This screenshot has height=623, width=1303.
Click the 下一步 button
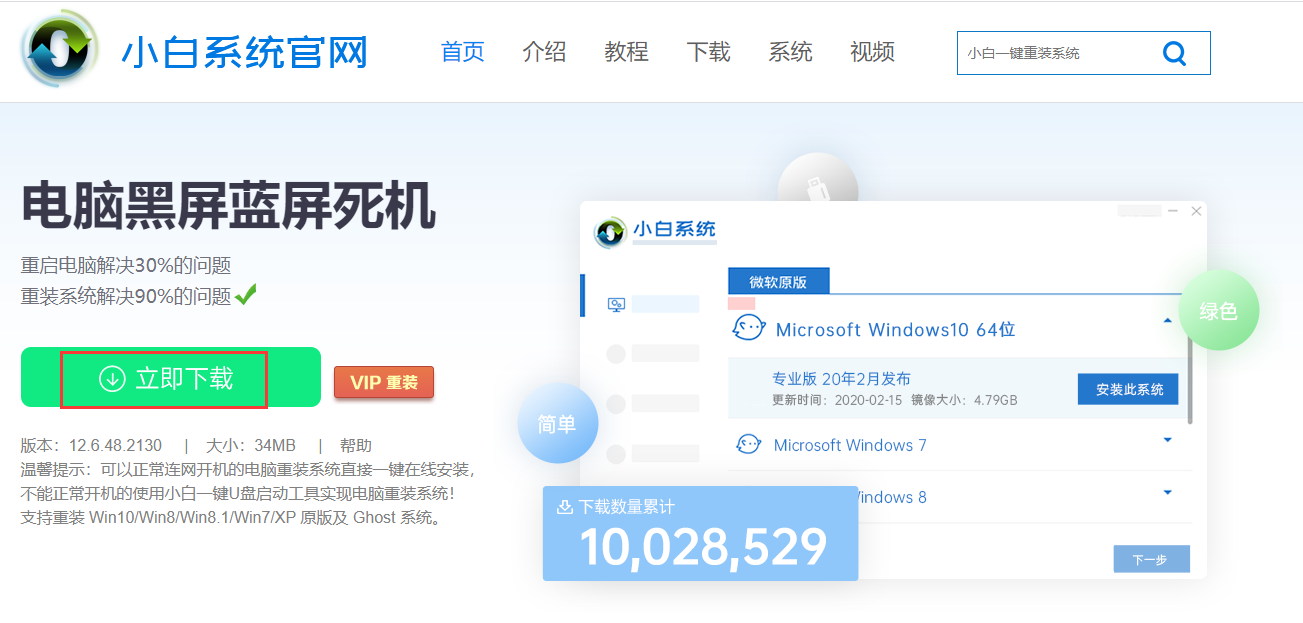coord(1151,559)
